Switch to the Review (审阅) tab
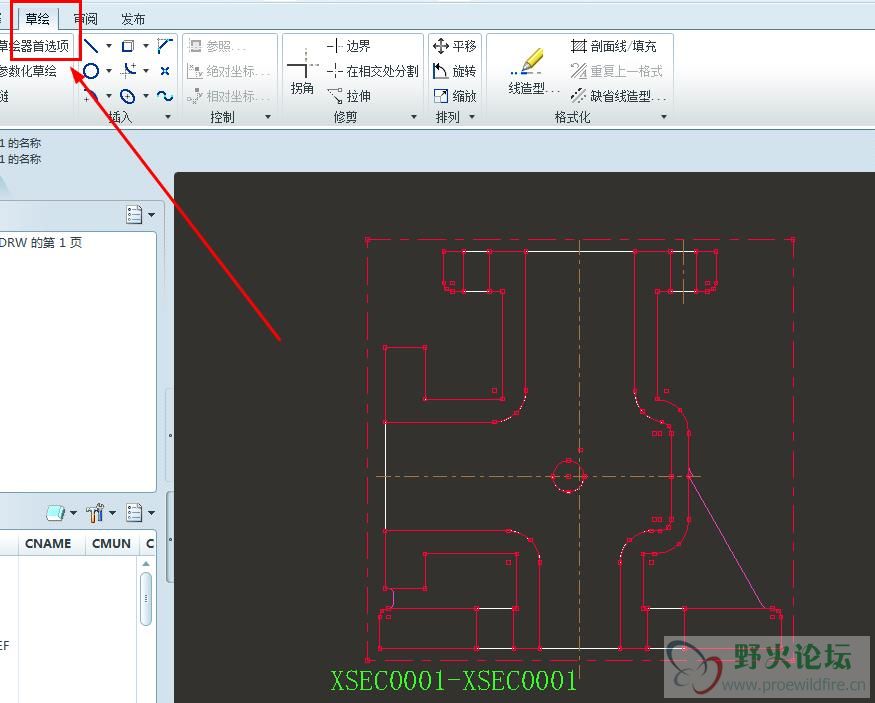 click(x=85, y=18)
